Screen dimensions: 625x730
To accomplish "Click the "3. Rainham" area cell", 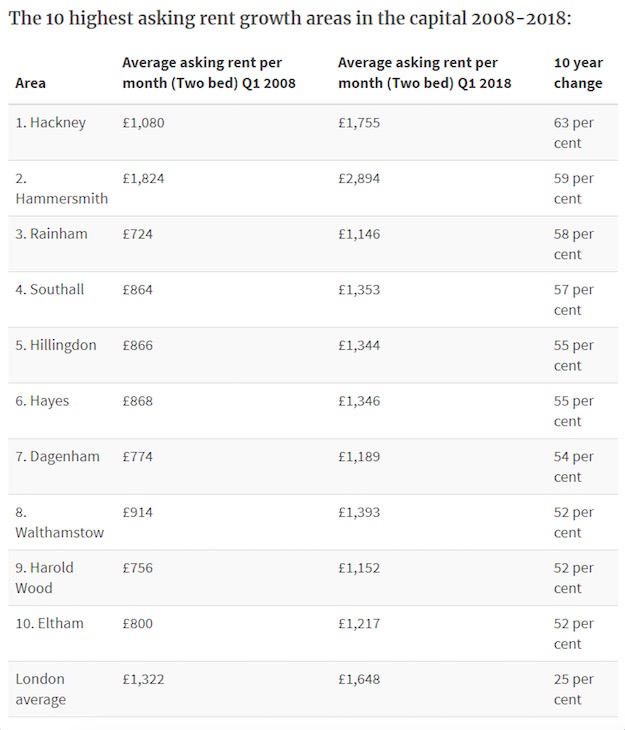I will [52, 234].
